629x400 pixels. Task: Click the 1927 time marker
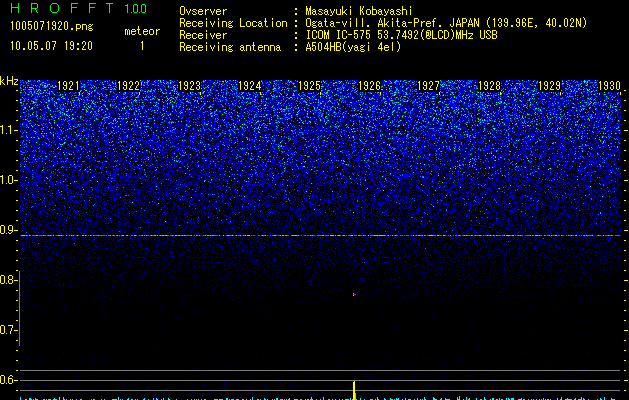429,86
